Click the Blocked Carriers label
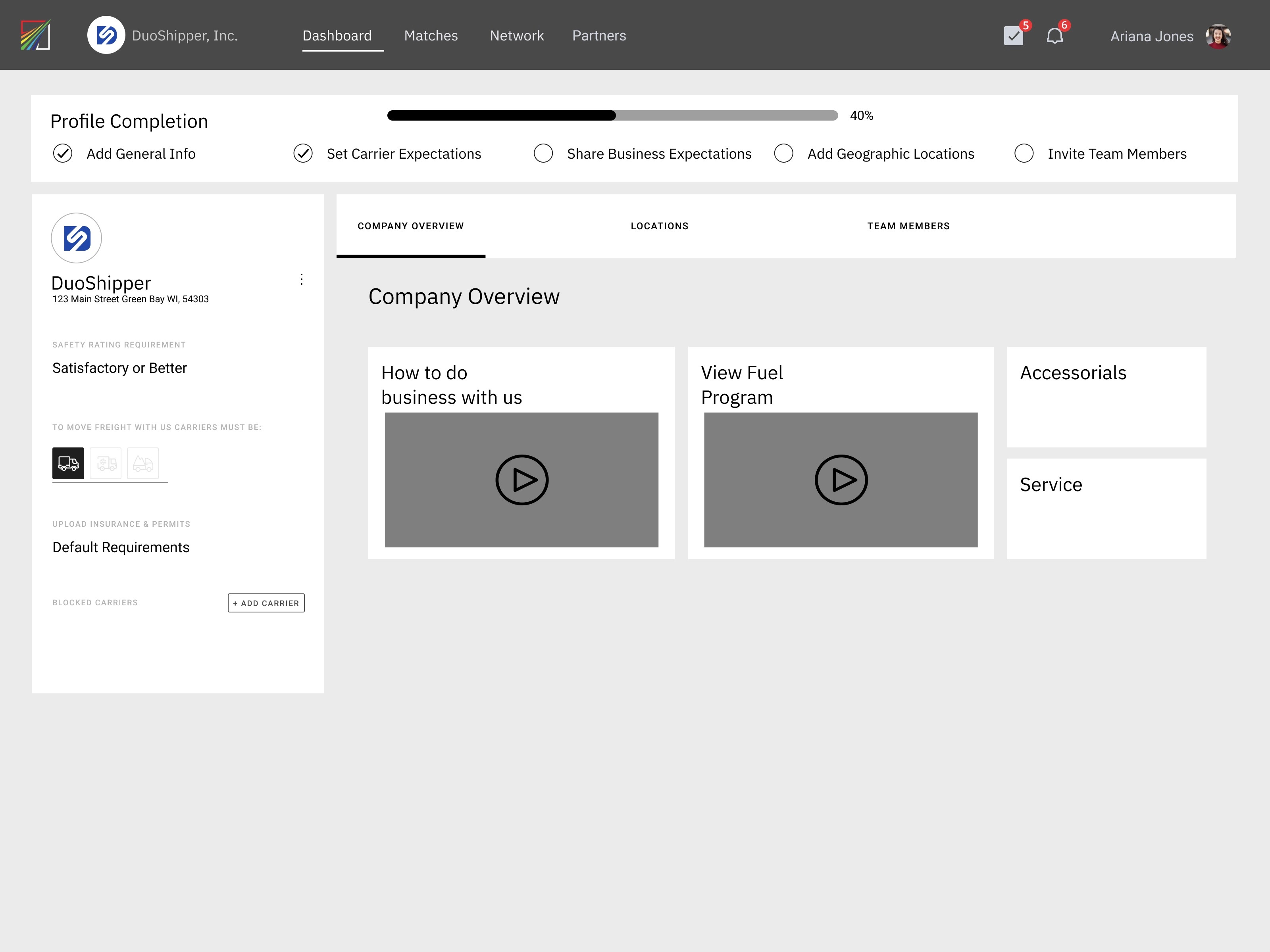This screenshot has height=952, width=1270. coord(95,603)
